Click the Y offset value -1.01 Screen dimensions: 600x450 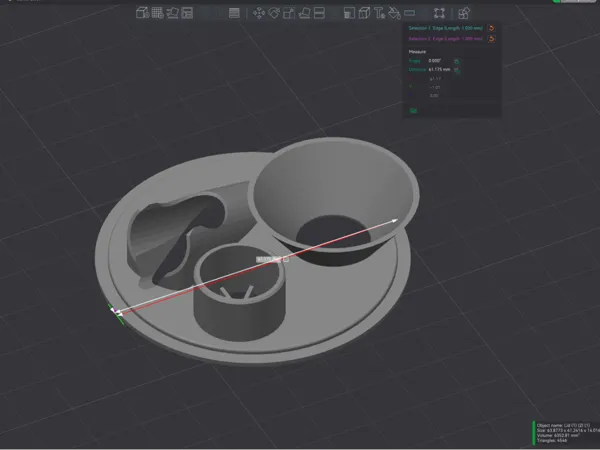435,87
